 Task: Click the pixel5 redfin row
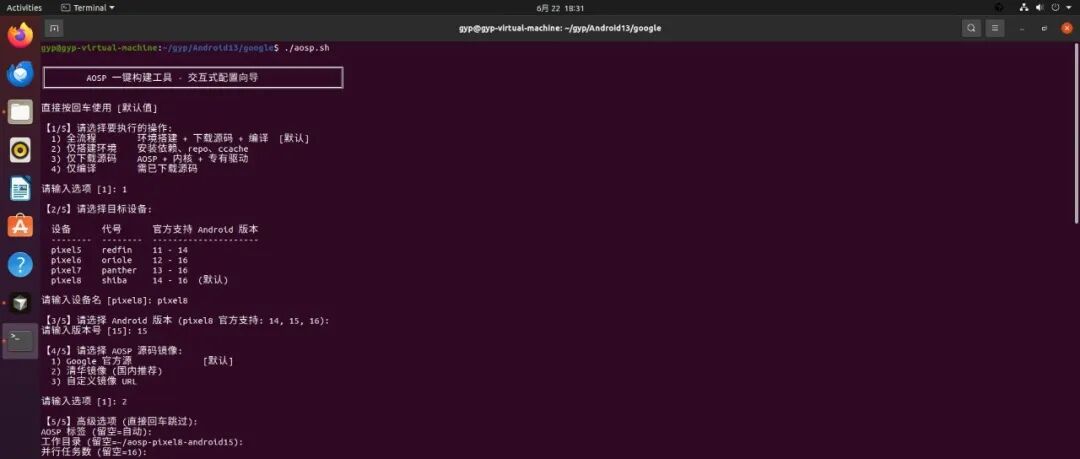pyautogui.click(x=119, y=249)
